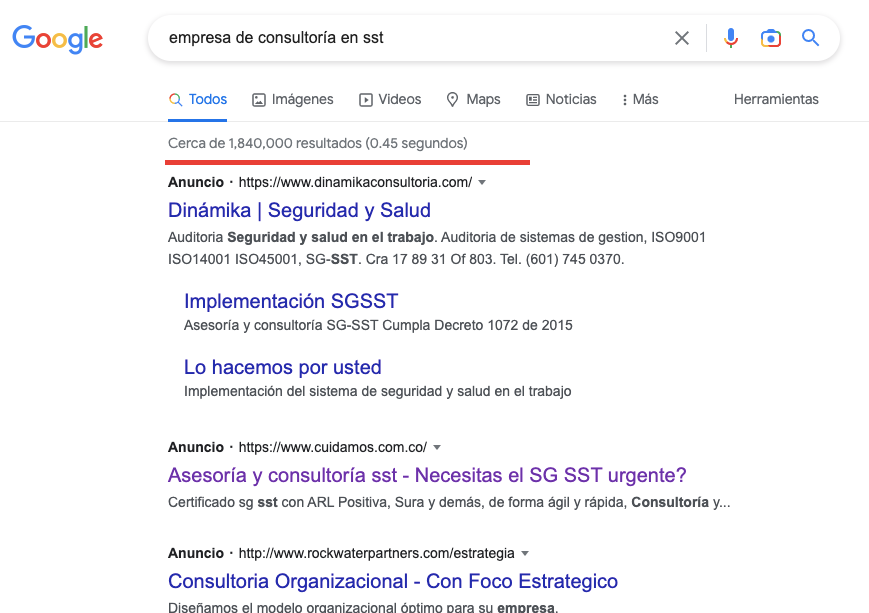Image resolution: width=869 pixels, height=613 pixels.
Task: Expand the dropdown arrow next to rockwaterpartners.com
Action: pyautogui.click(x=525, y=553)
